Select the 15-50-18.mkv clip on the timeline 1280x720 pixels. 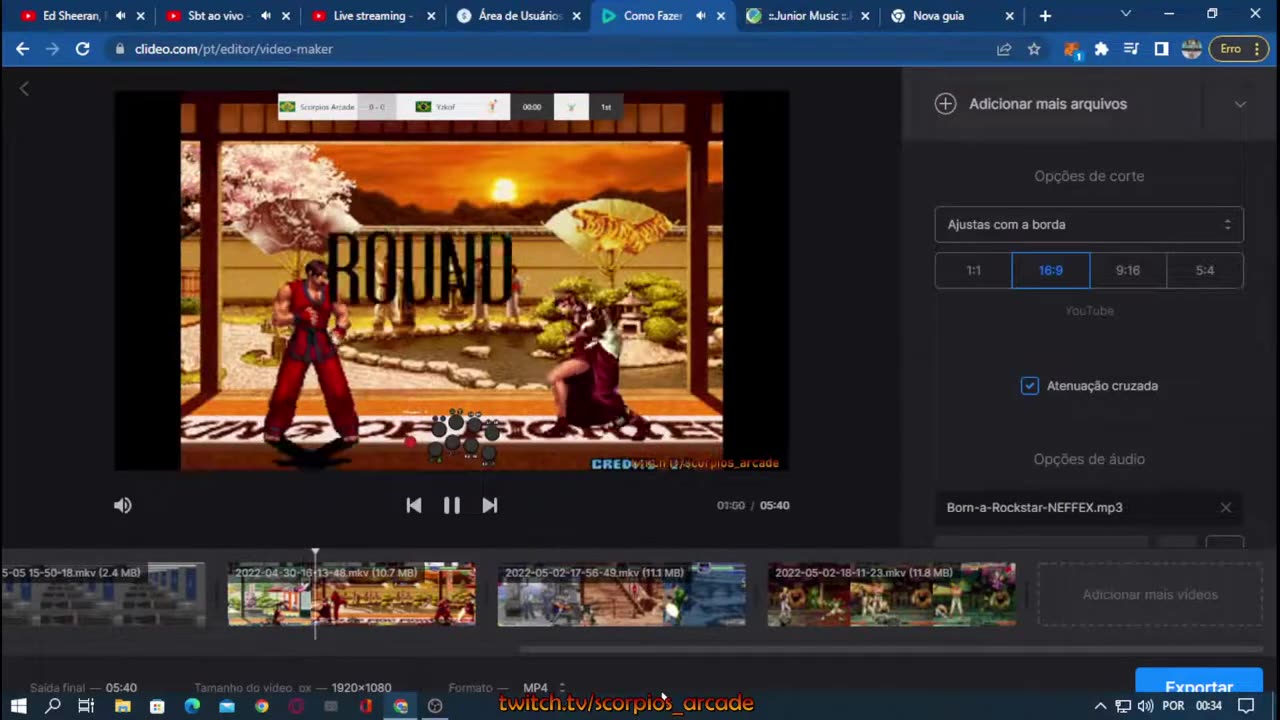click(102, 594)
